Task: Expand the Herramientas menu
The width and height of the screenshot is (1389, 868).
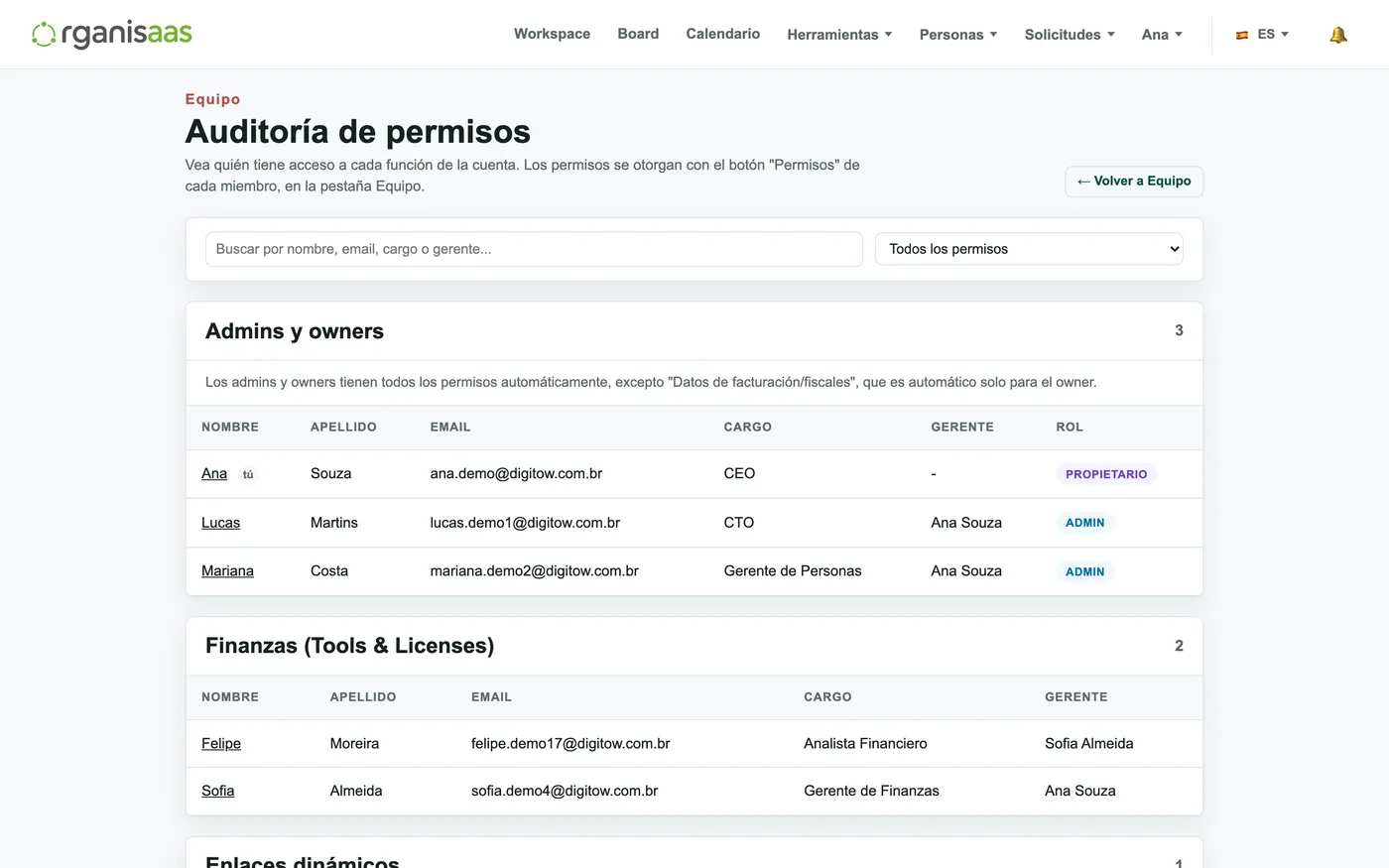Action: pyautogui.click(x=839, y=35)
